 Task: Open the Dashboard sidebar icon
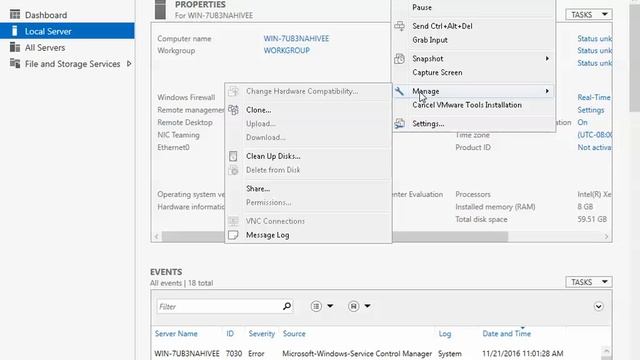coord(15,15)
